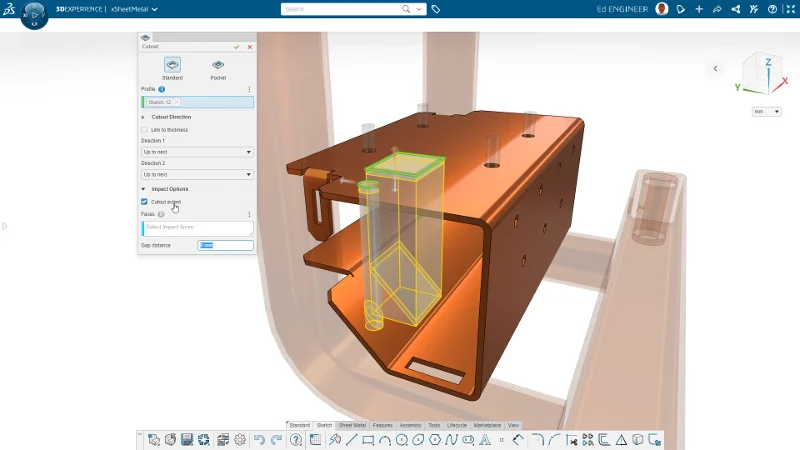The height and width of the screenshot is (450, 800).
Task: Switch to the Sheet Metal tab
Action: click(x=352, y=425)
